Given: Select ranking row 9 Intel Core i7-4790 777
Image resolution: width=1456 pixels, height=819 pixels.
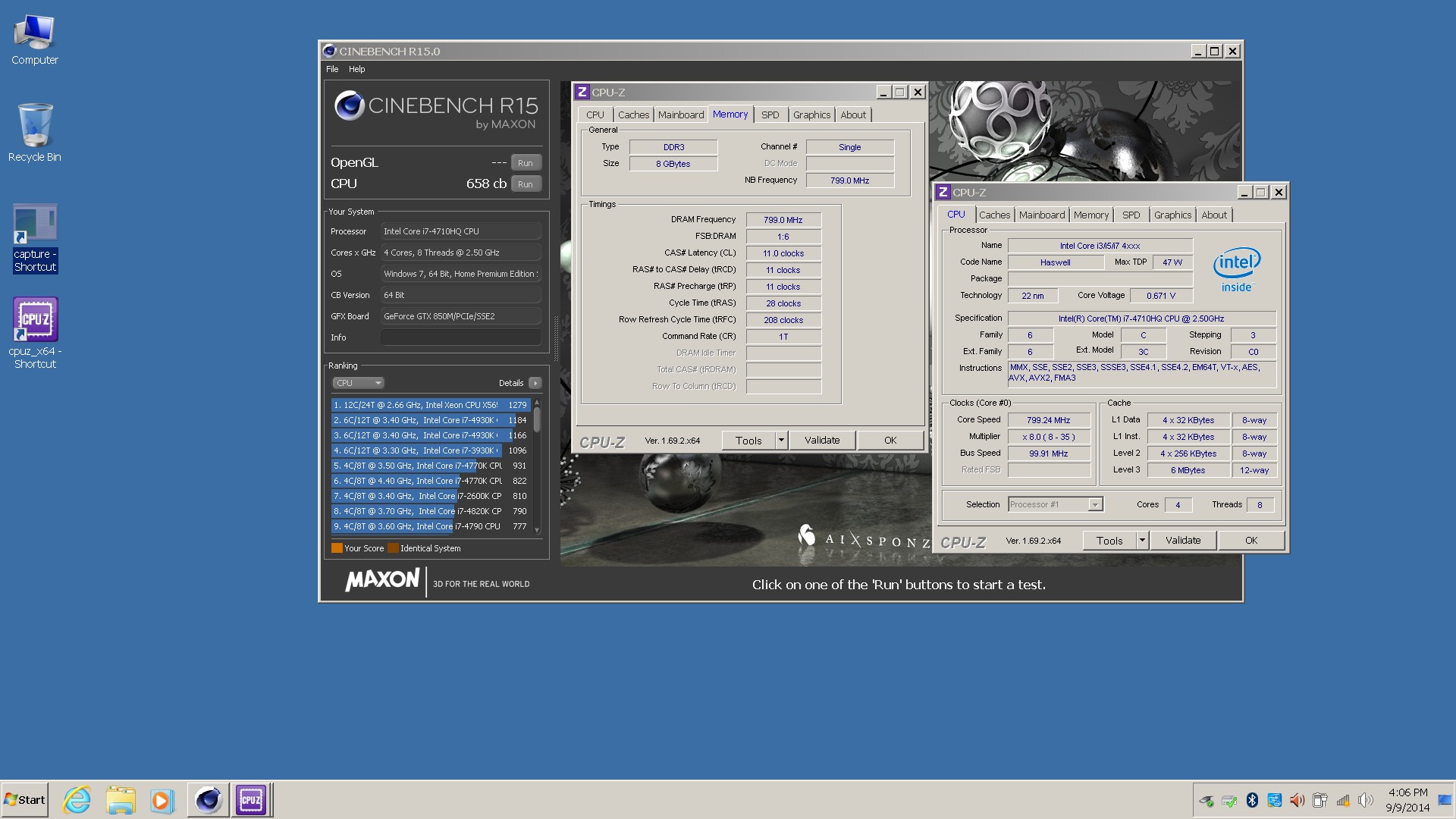Looking at the screenshot, I should [430, 526].
